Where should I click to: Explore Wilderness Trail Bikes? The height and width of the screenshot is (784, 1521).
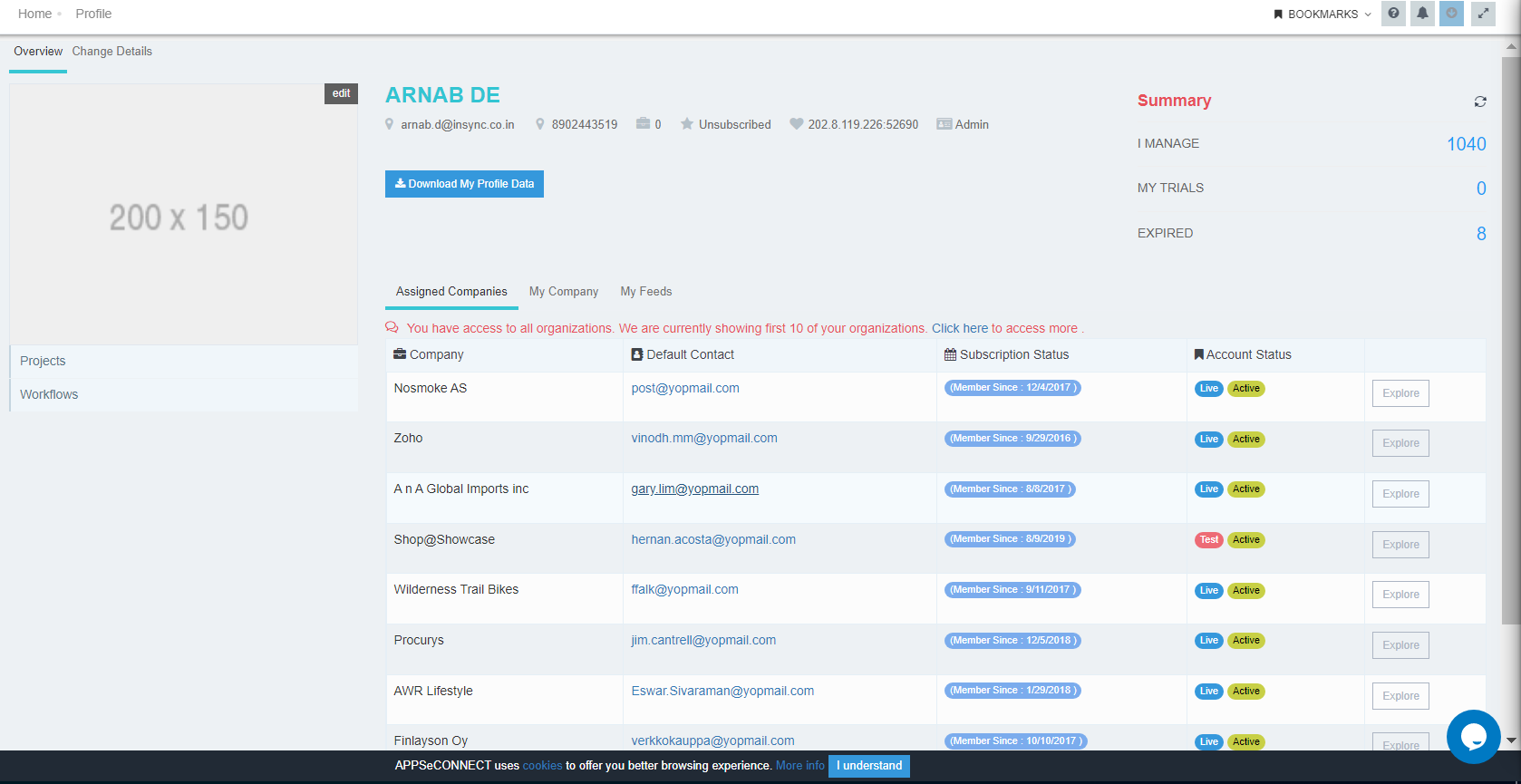coord(1400,595)
